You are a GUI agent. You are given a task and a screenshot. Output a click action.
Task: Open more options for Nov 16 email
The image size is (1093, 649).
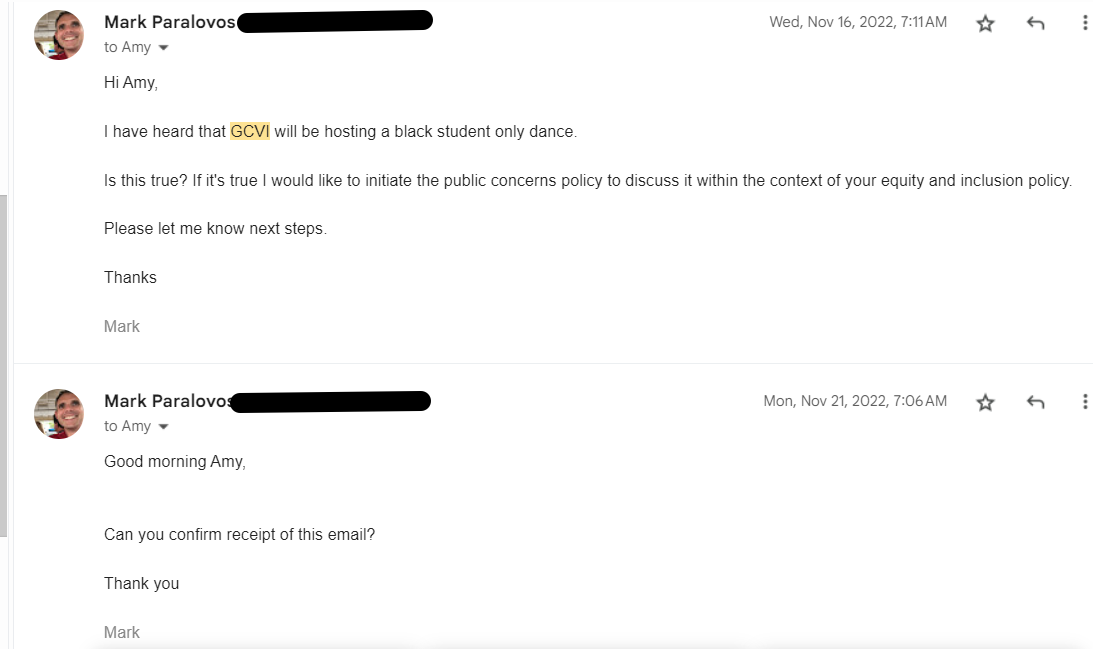pyautogui.click(x=1085, y=23)
